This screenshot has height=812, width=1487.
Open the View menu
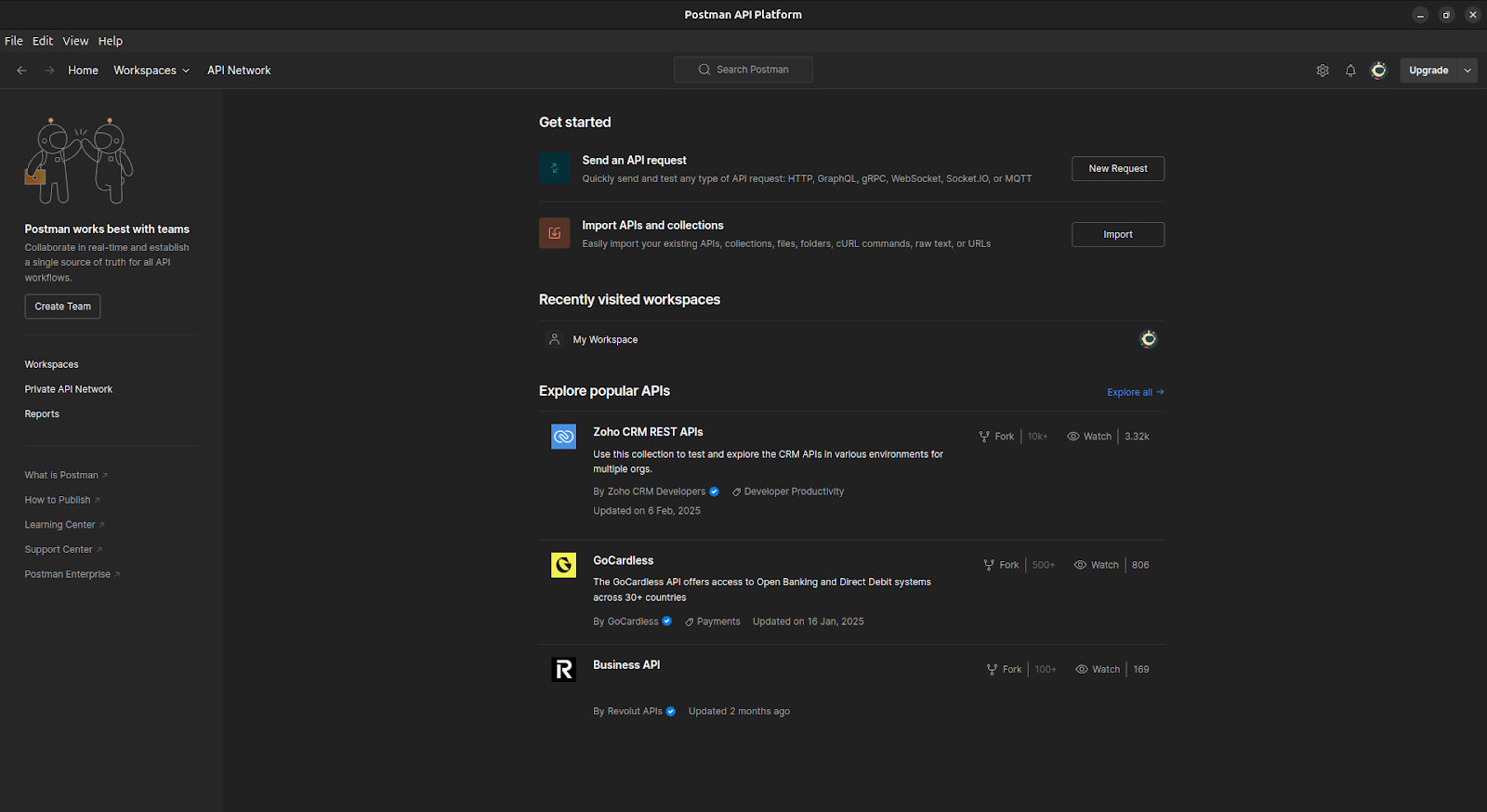click(x=75, y=41)
